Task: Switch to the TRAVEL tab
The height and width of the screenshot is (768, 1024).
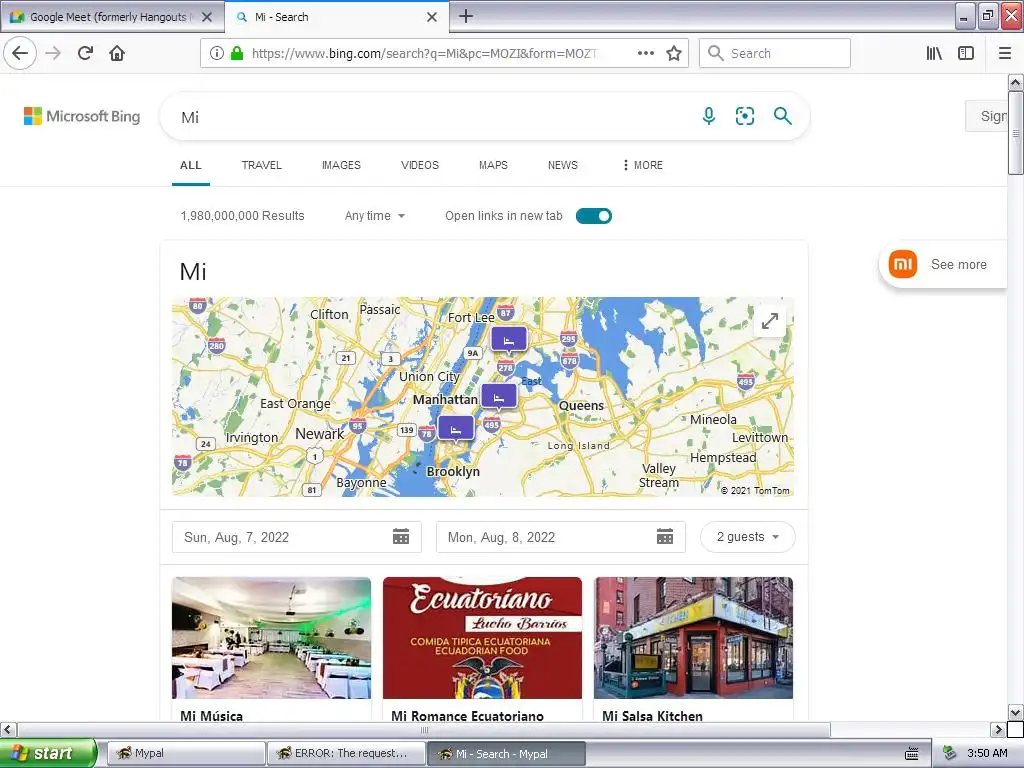Action: [261, 165]
